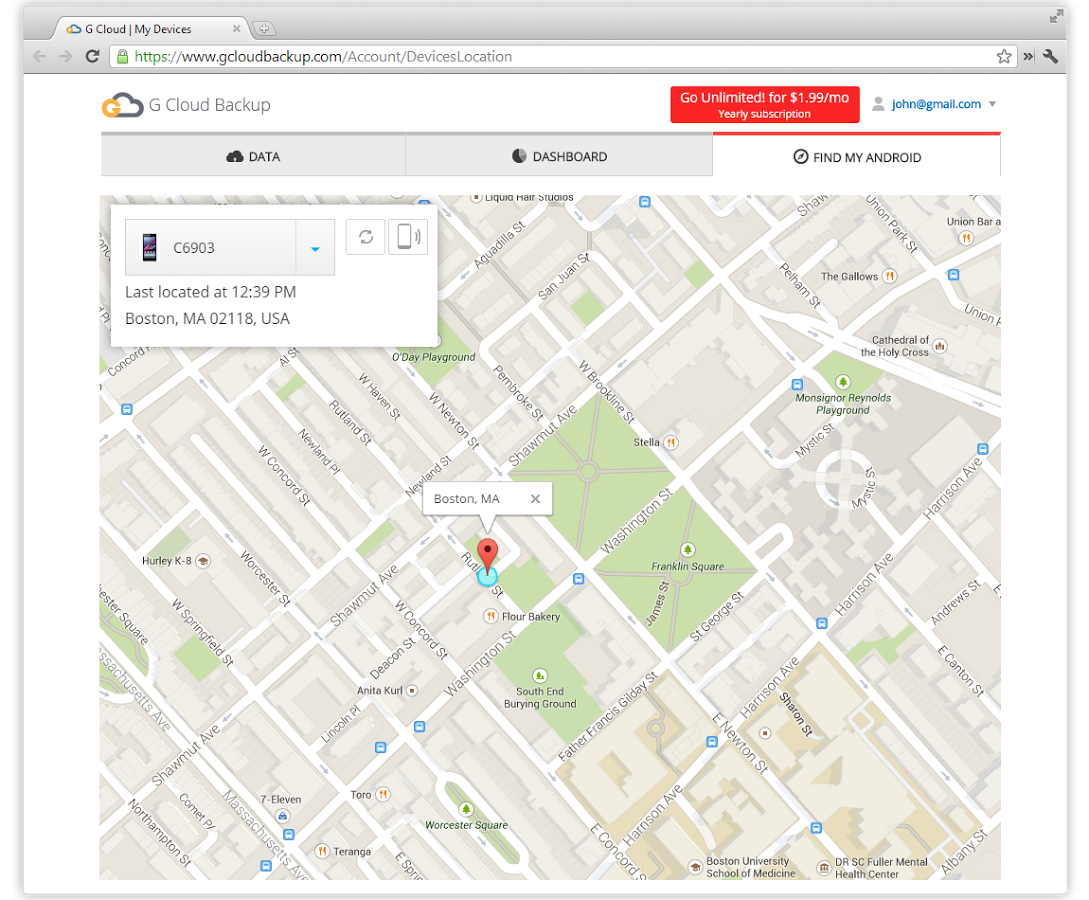Click the fullscreen expand arrows icon

coord(1056,16)
